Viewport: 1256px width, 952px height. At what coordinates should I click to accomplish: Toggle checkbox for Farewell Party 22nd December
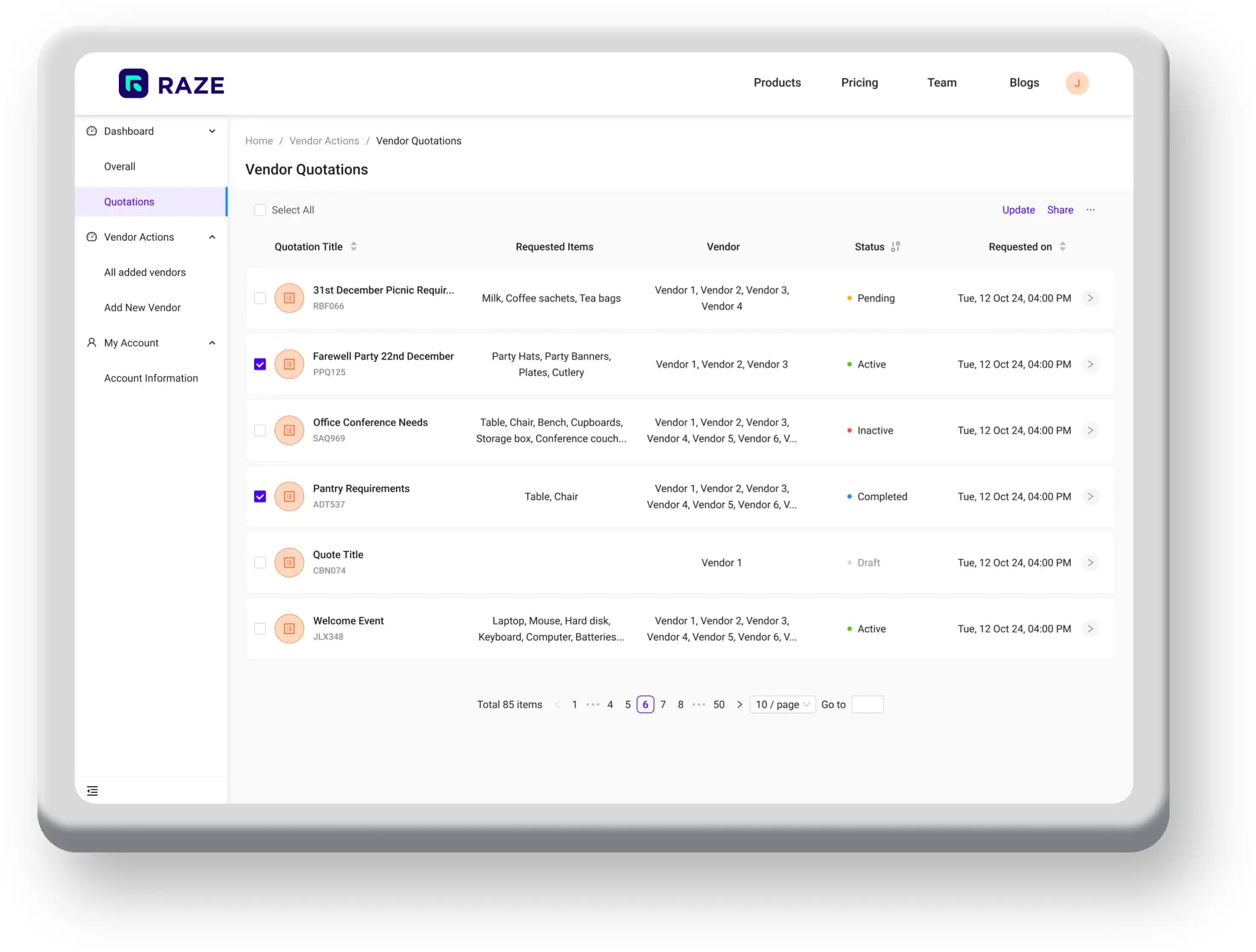point(260,364)
